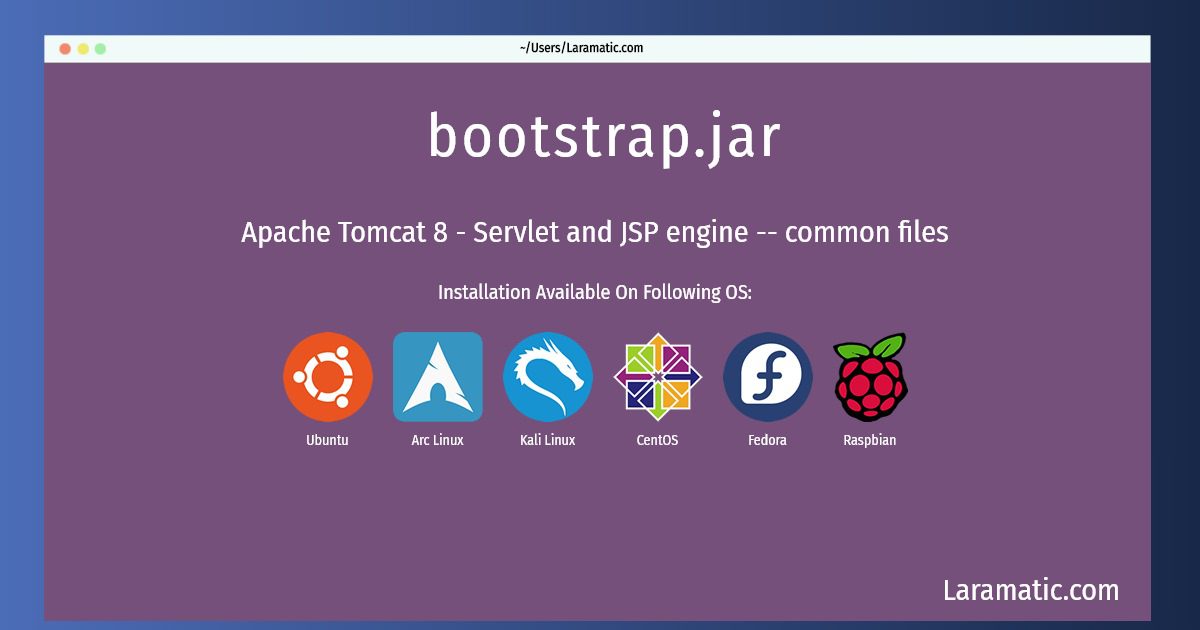
Task: Click the Installation Available On heading
Action: pos(594,292)
